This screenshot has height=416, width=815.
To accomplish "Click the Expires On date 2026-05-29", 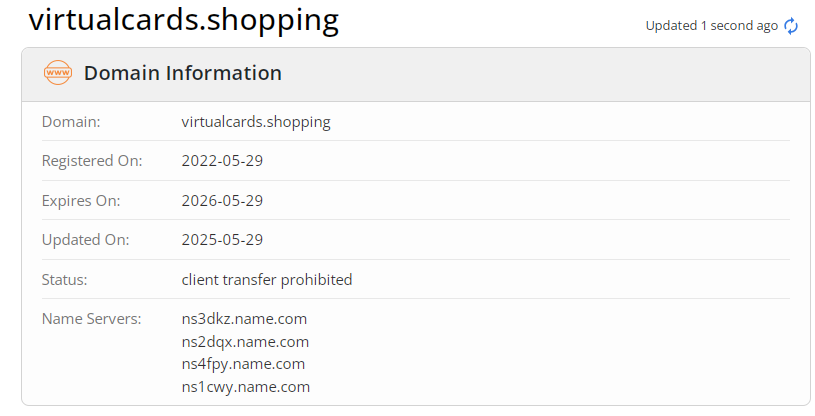I will (x=222, y=201).
